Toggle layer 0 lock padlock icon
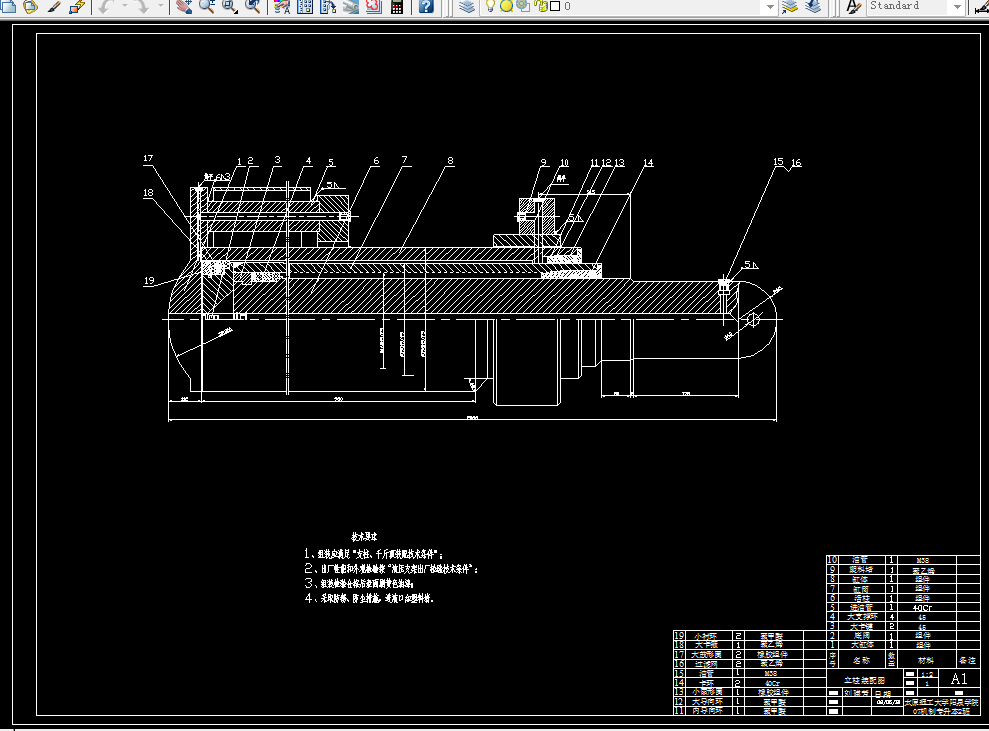 [x=541, y=6]
